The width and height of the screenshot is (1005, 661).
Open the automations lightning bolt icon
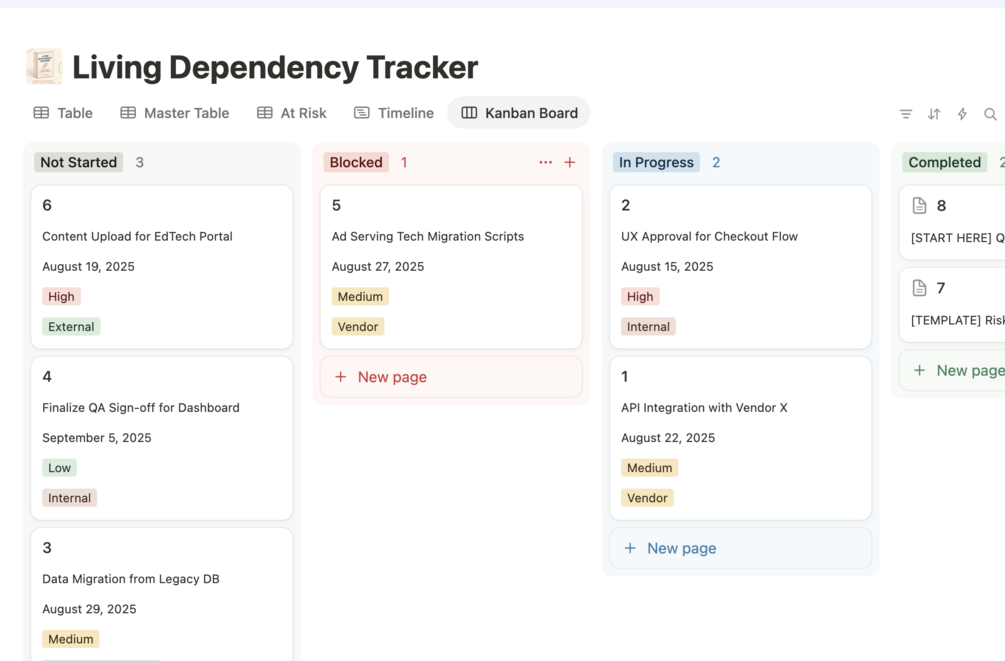[962, 114]
